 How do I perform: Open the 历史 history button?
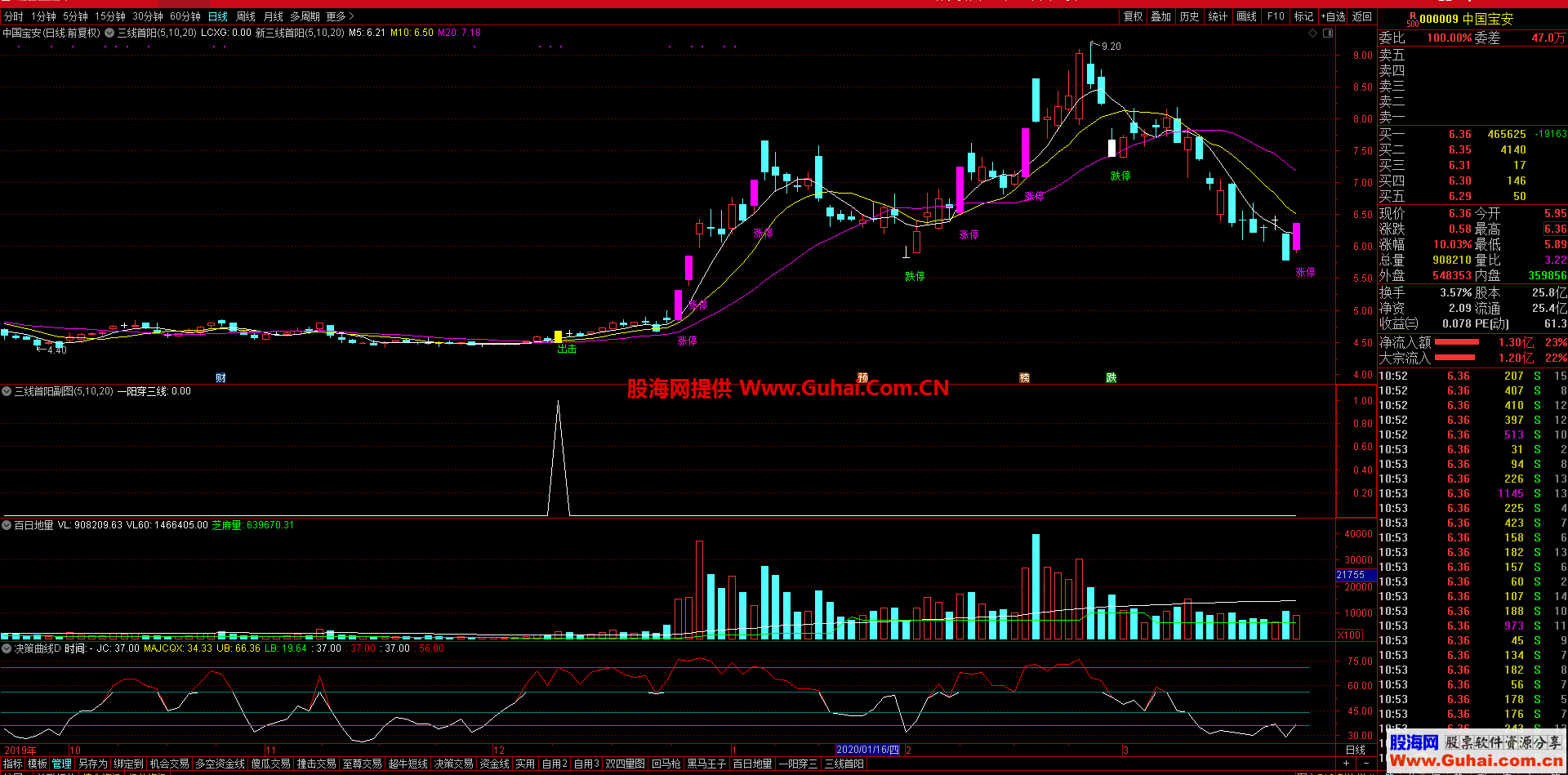[1189, 16]
